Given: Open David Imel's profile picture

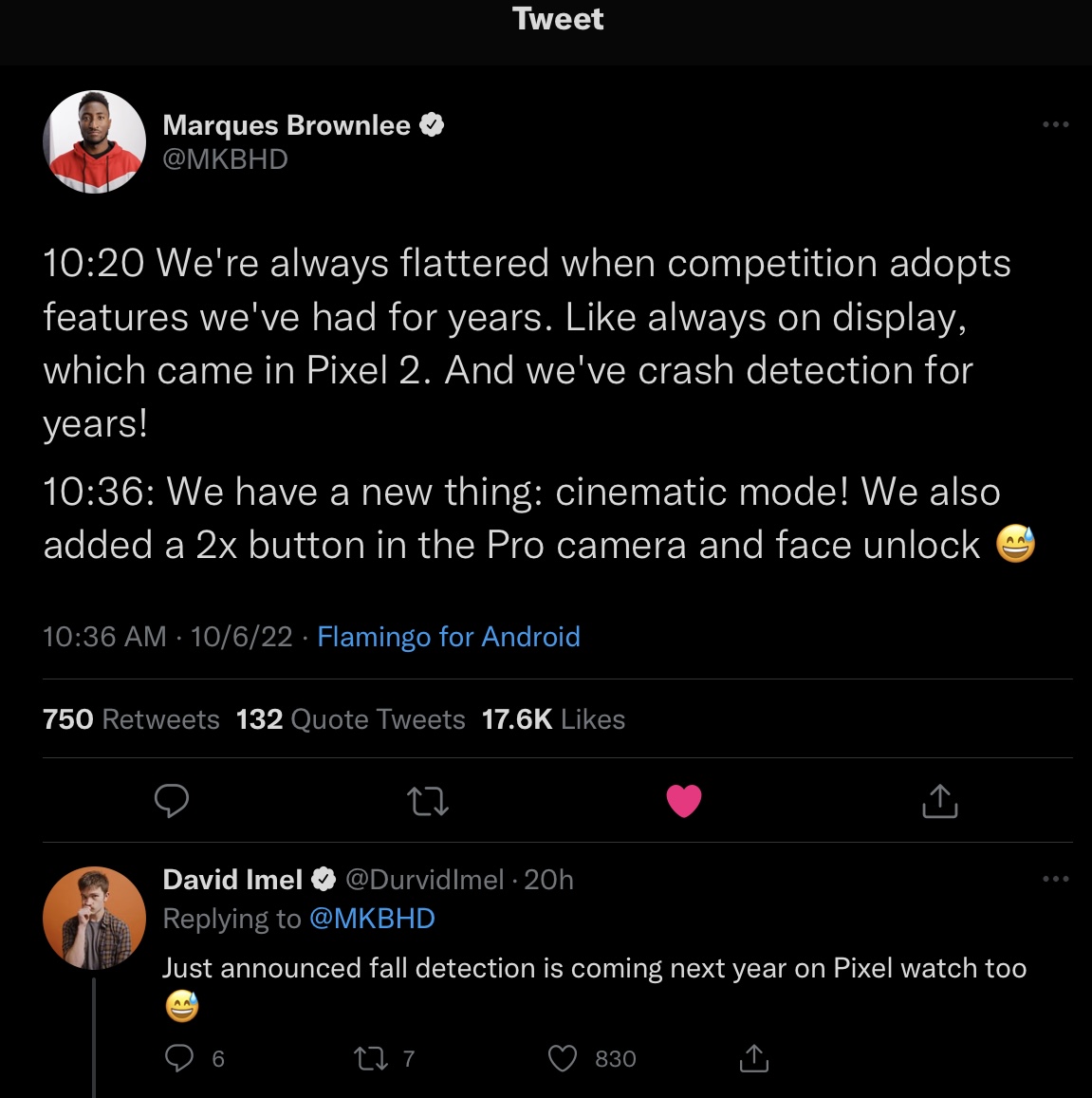Looking at the screenshot, I should [x=94, y=918].
